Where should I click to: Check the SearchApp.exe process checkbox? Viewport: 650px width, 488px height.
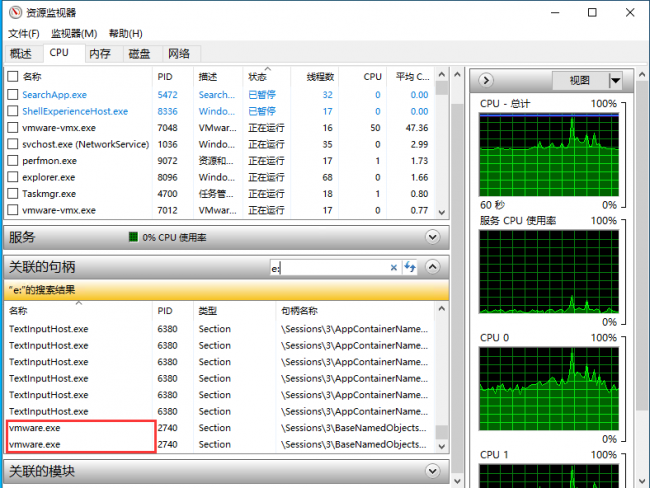coord(13,95)
